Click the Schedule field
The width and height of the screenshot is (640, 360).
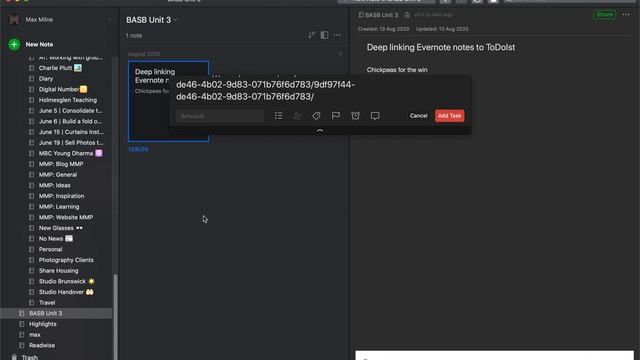click(220, 116)
